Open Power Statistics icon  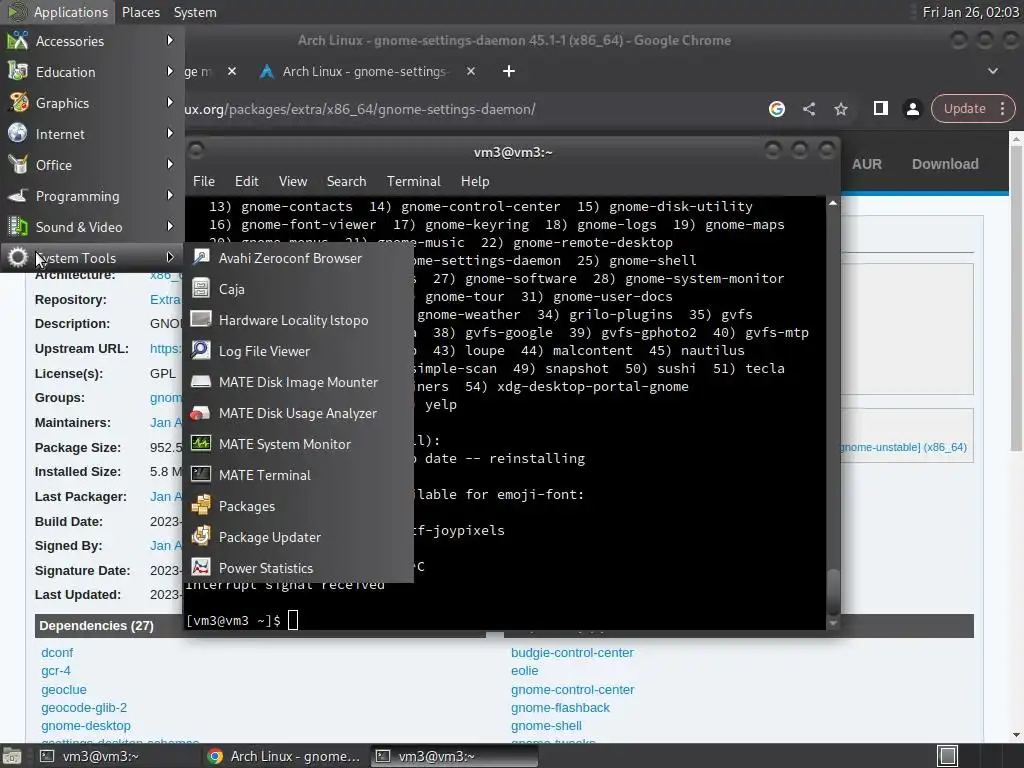(x=200, y=568)
